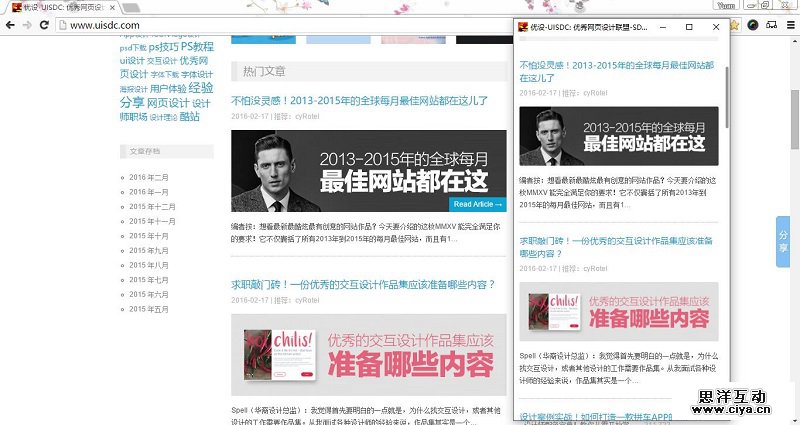Open the Chrome hamburger menu

(789, 25)
